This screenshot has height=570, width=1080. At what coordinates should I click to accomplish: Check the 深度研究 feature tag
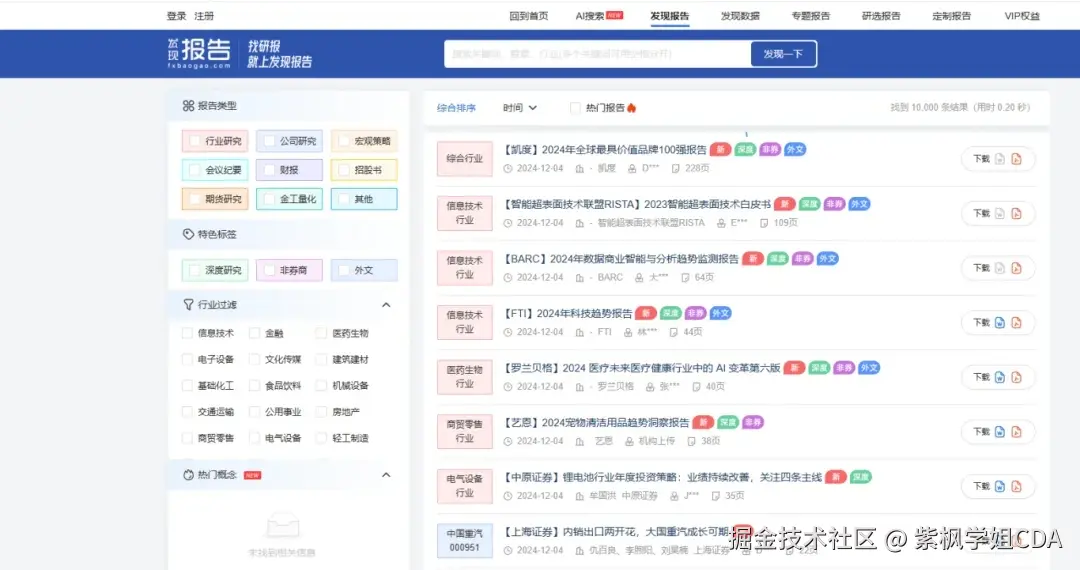tap(195, 271)
